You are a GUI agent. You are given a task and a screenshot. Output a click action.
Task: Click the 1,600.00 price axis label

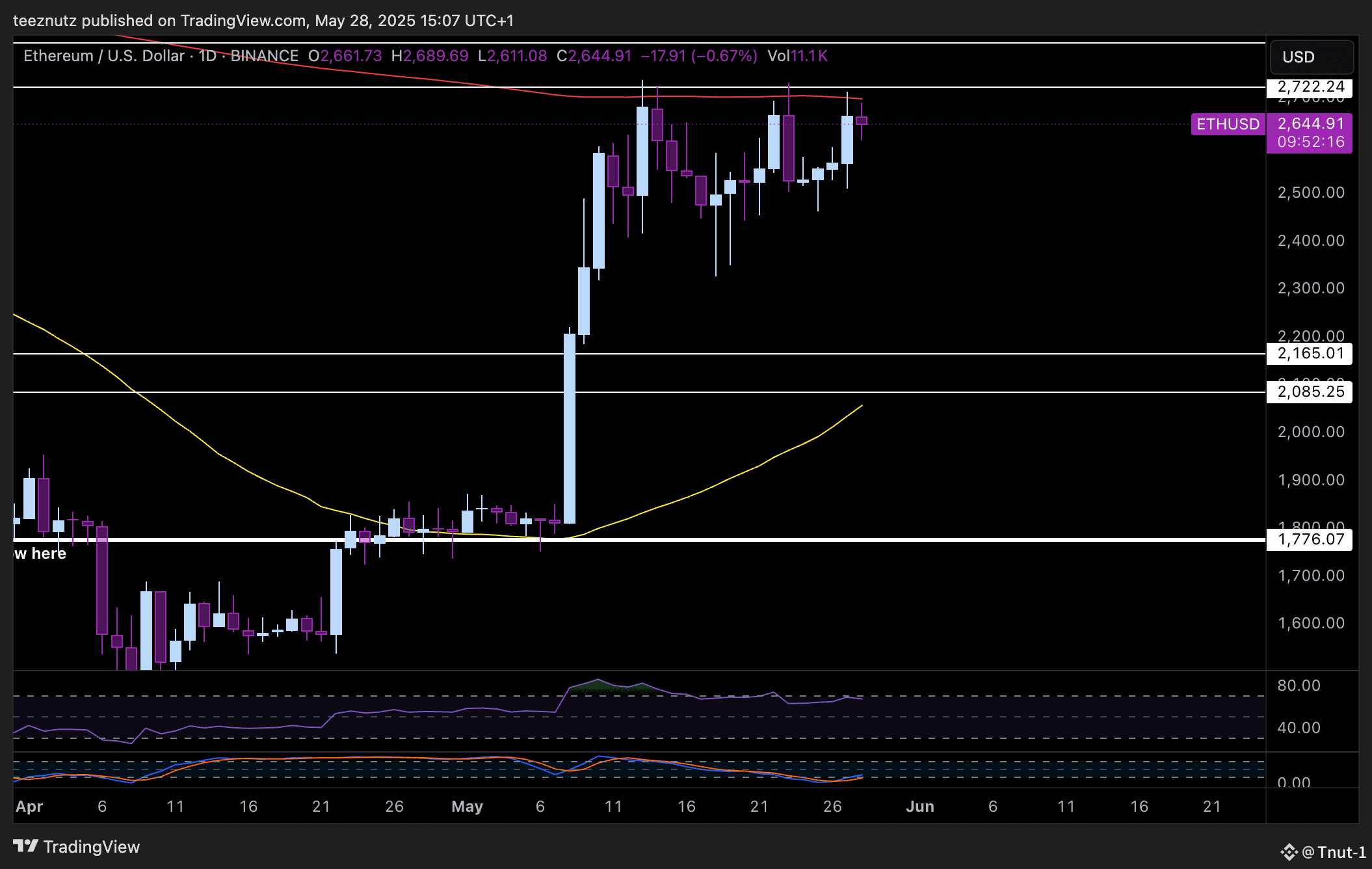1311,623
